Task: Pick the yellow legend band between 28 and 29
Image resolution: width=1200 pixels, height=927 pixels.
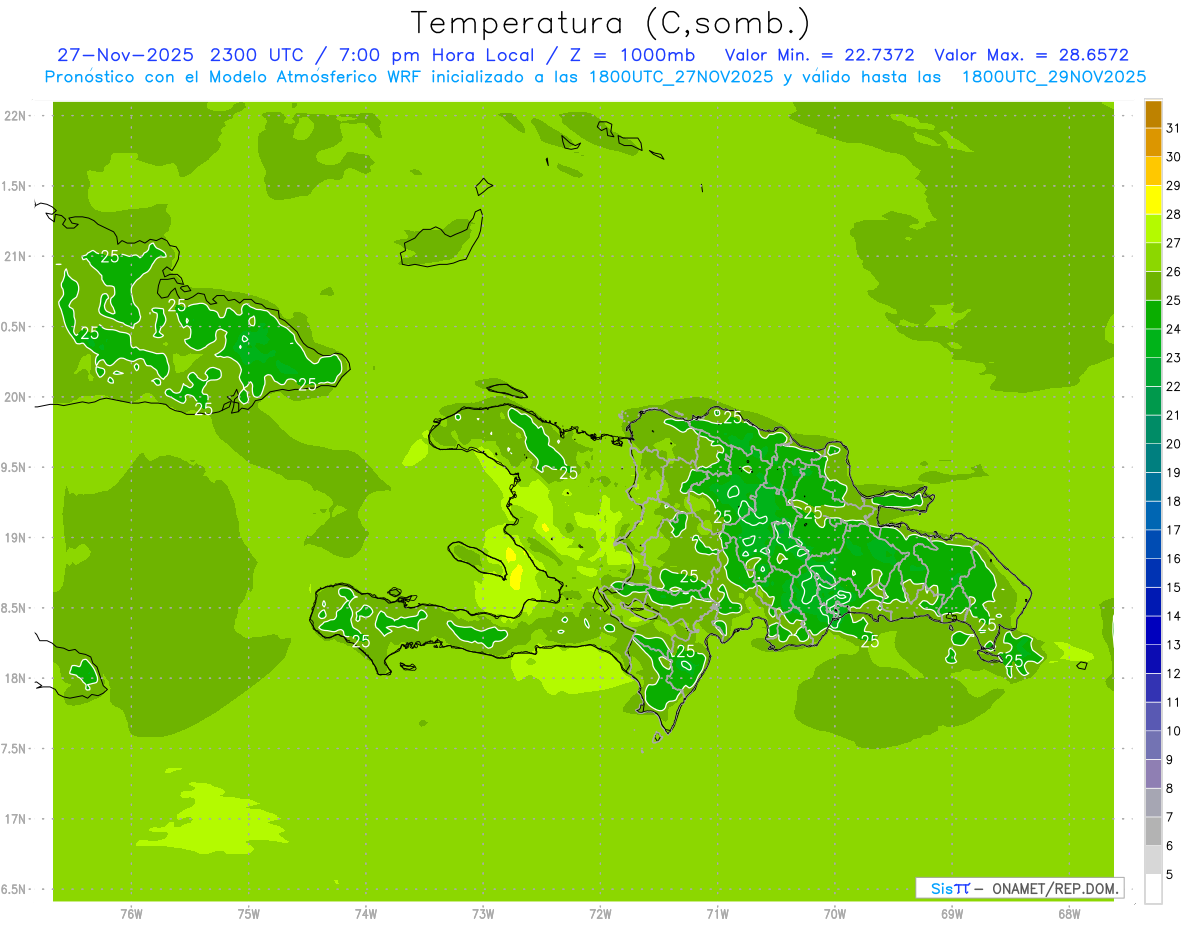Action: tap(1153, 200)
